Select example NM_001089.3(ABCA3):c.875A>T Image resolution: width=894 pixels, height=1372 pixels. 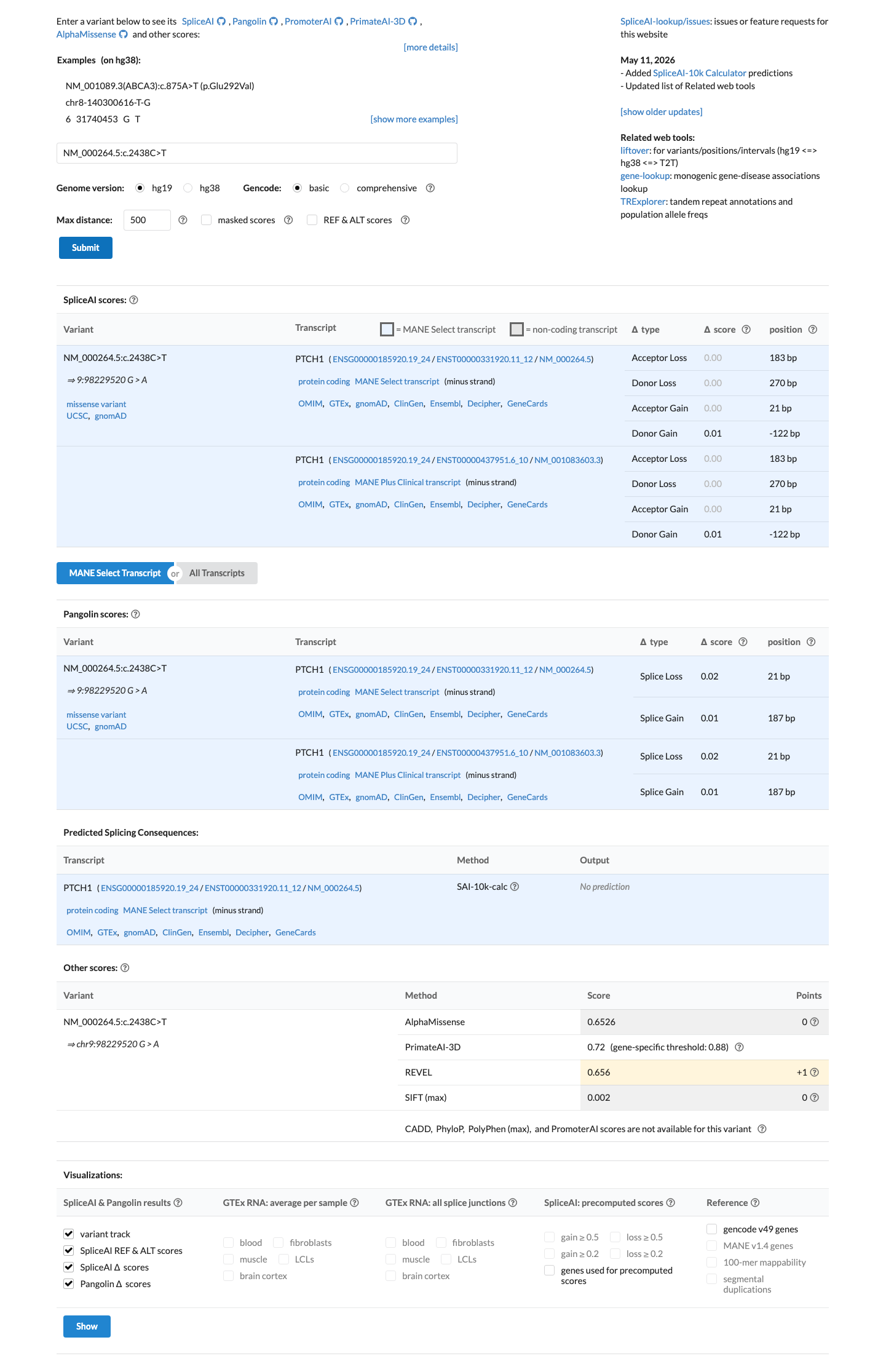tap(160, 86)
